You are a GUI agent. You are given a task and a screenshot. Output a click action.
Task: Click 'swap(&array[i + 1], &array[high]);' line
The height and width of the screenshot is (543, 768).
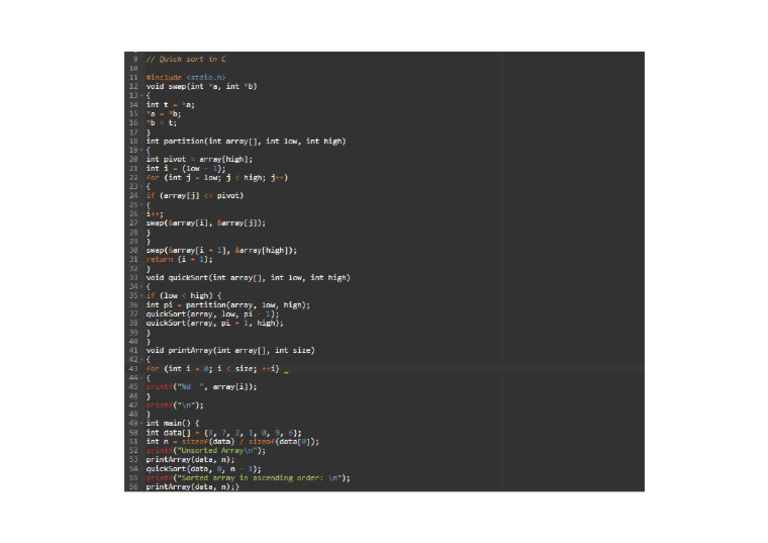(221, 250)
